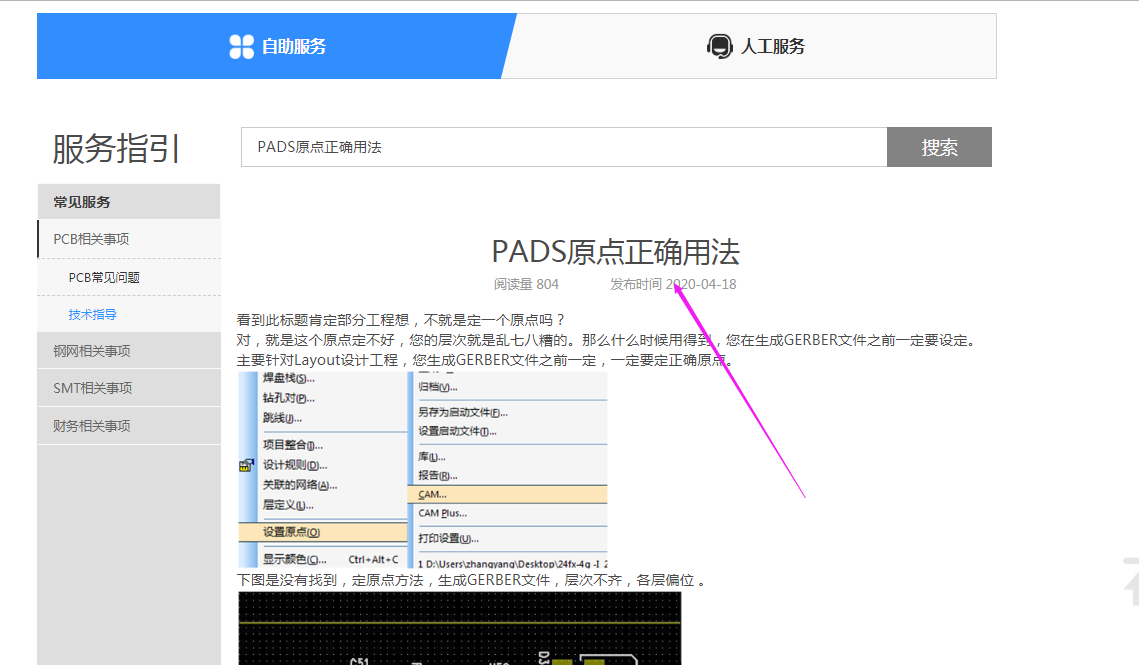Expand the SMT相关事项 category
This screenshot has width=1139, height=665.
pyautogui.click(x=93, y=388)
